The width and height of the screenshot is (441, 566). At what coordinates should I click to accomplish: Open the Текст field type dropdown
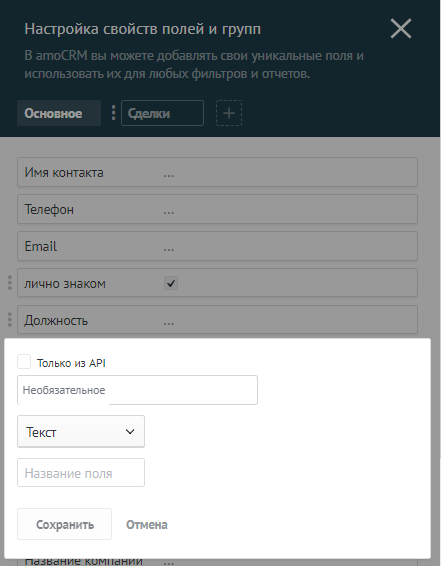pos(81,431)
